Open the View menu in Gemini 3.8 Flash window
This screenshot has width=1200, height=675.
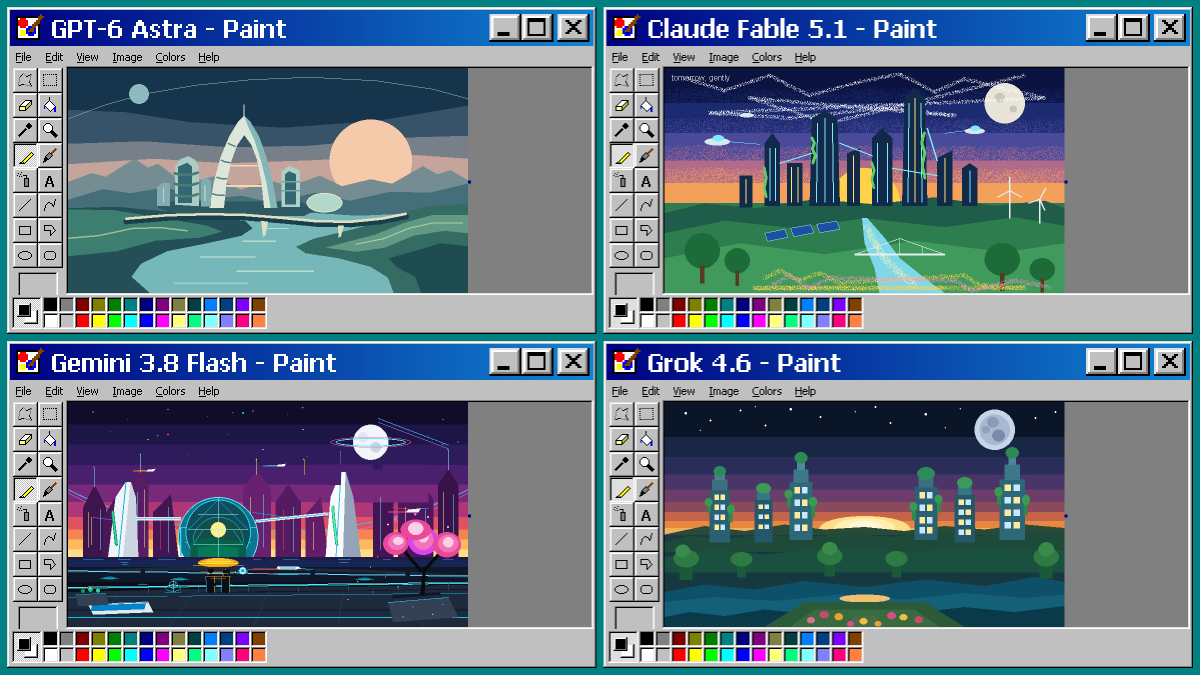[88, 391]
